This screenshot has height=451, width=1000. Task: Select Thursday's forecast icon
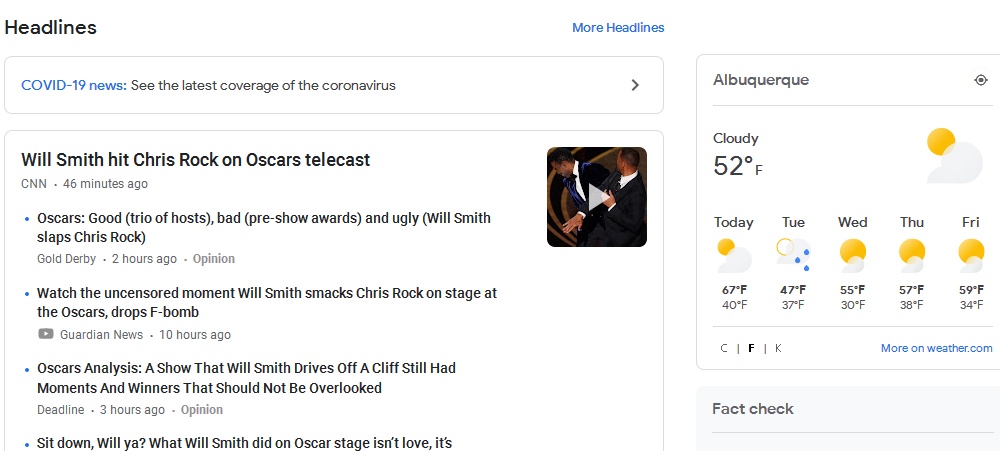912,256
